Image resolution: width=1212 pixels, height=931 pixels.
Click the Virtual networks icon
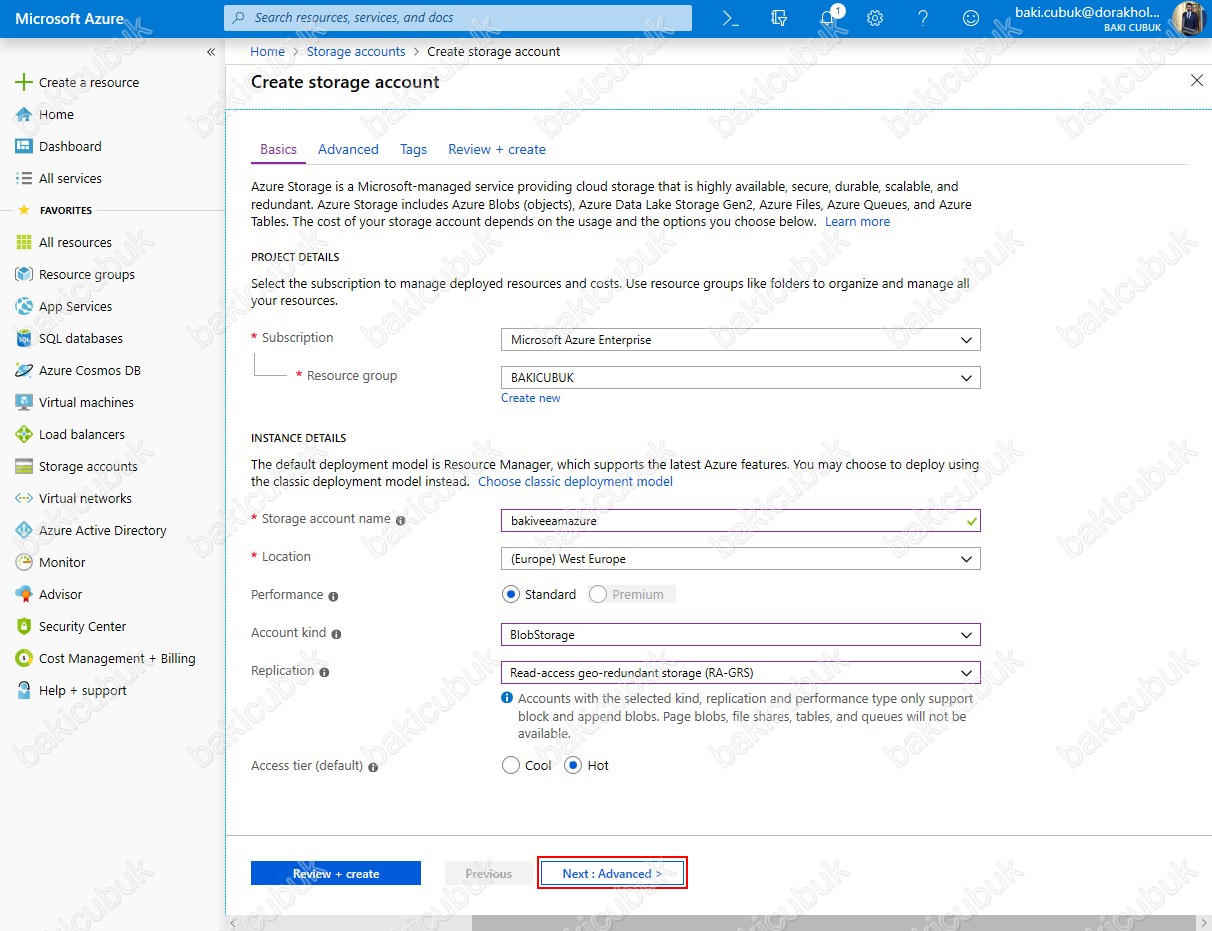pyautogui.click(x=24, y=498)
